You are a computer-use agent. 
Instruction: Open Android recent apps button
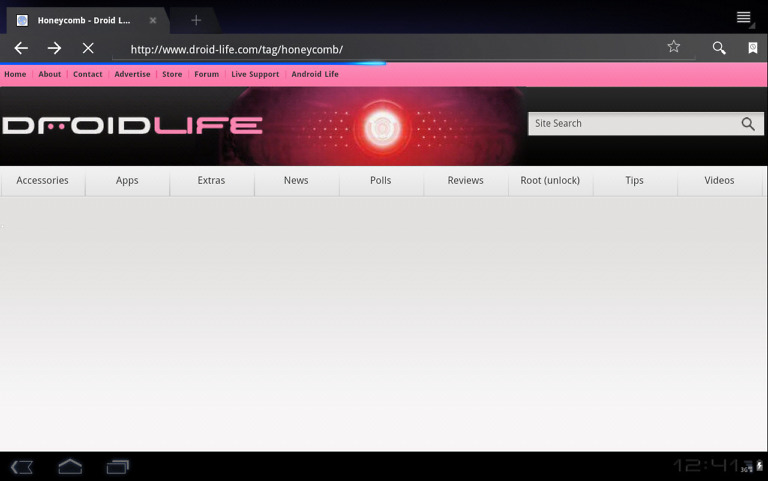click(x=118, y=466)
